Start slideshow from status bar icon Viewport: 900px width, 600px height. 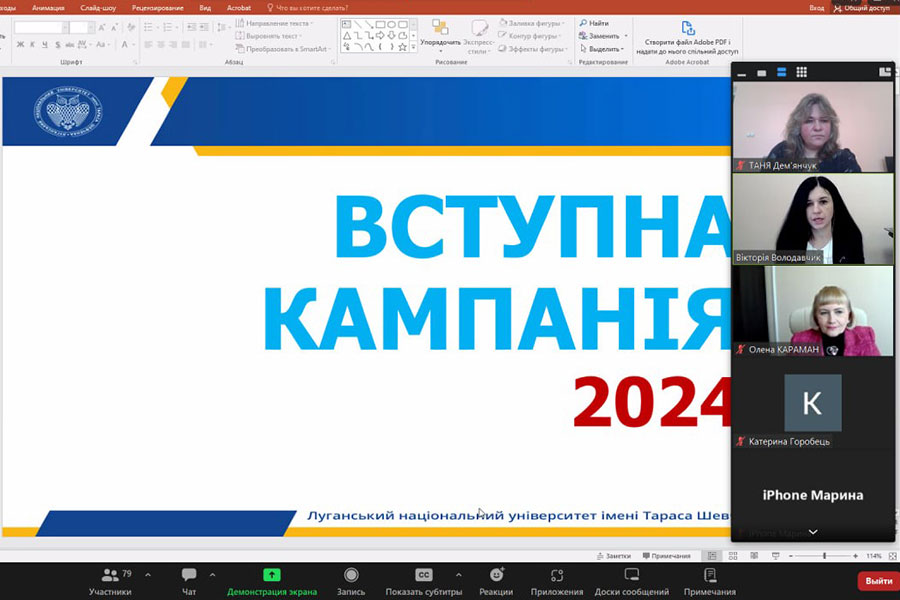click(775, 556)
